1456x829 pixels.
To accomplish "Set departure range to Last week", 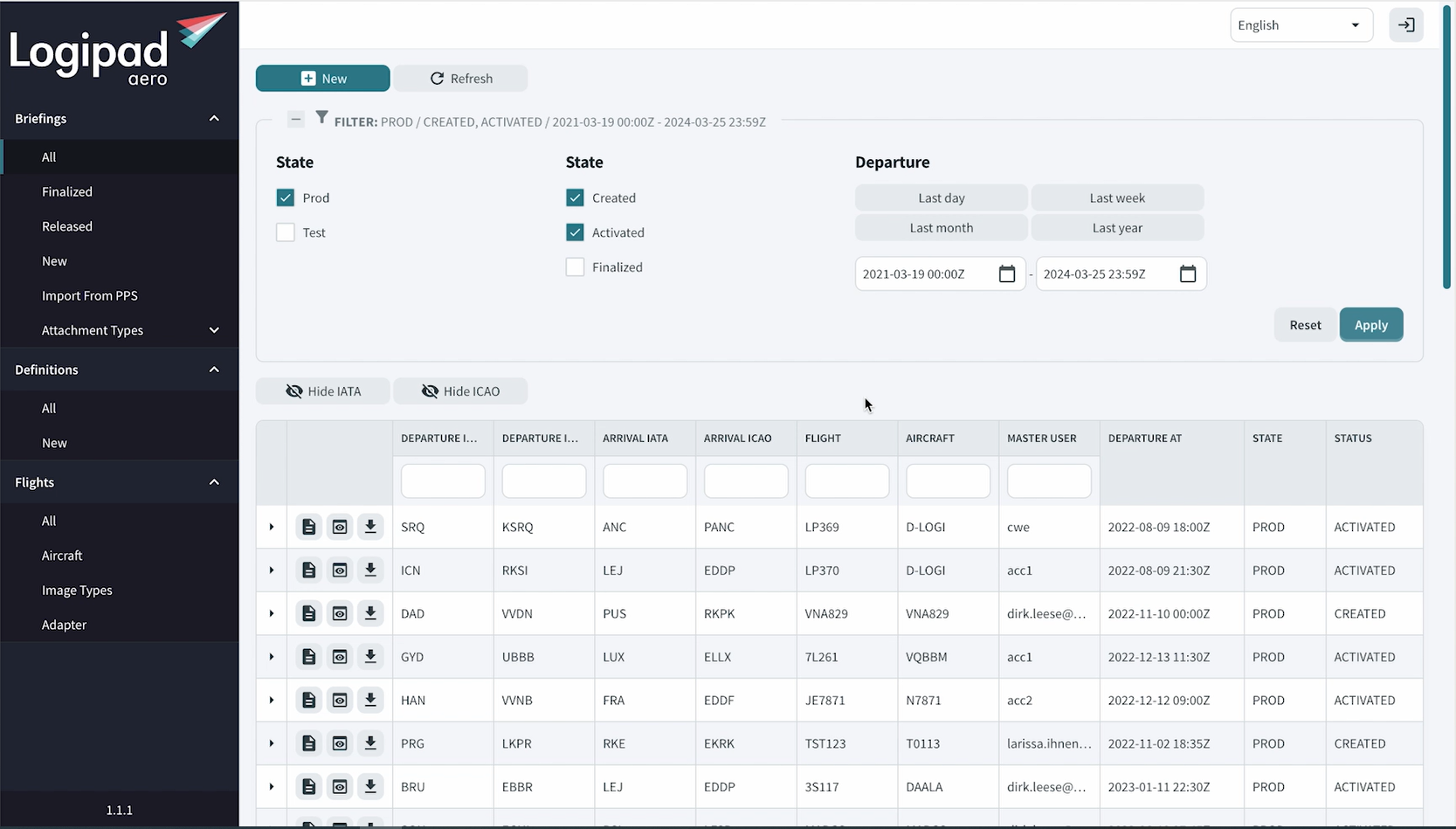I will (x=1117, y=198).
